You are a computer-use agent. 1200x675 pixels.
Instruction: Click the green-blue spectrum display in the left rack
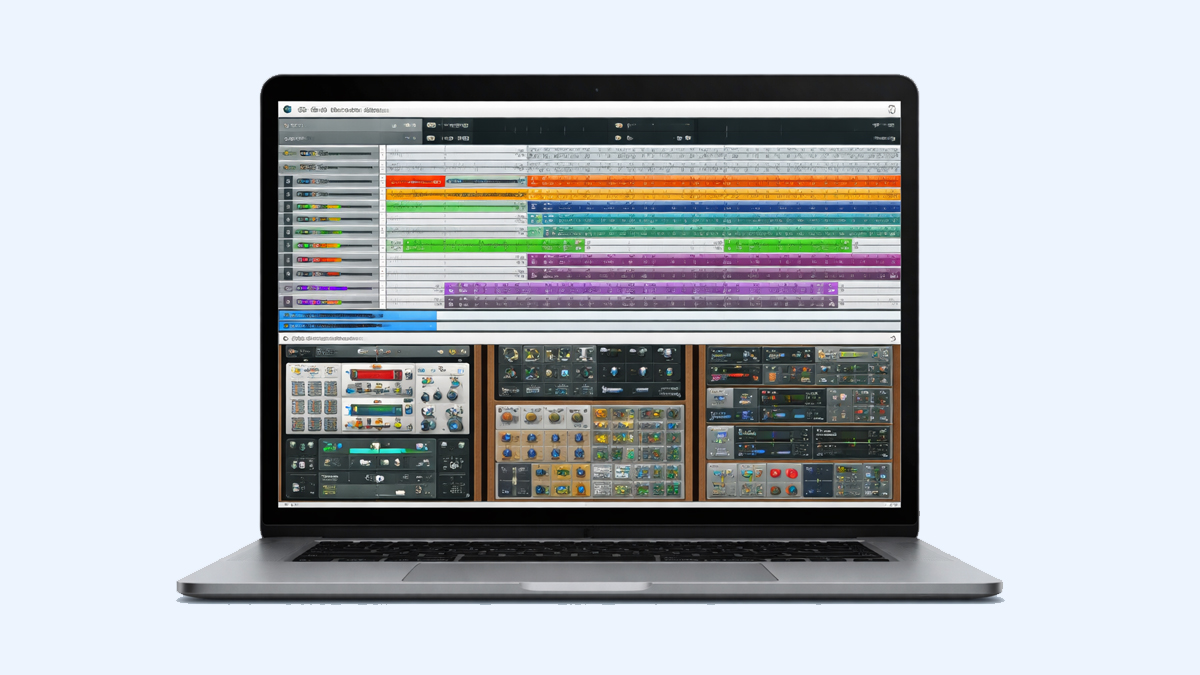377,410
